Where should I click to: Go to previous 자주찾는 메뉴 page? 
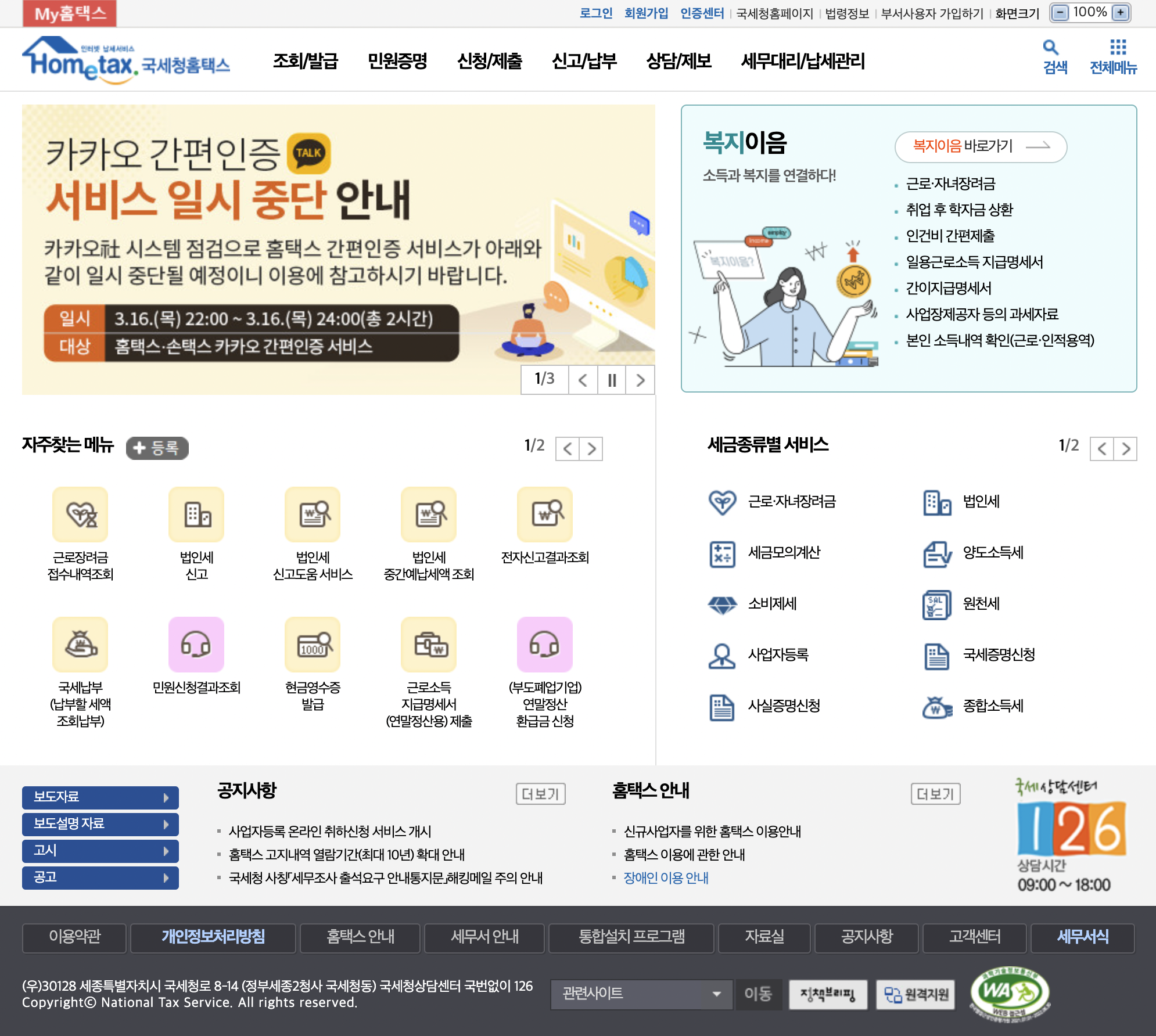point(568,449)
